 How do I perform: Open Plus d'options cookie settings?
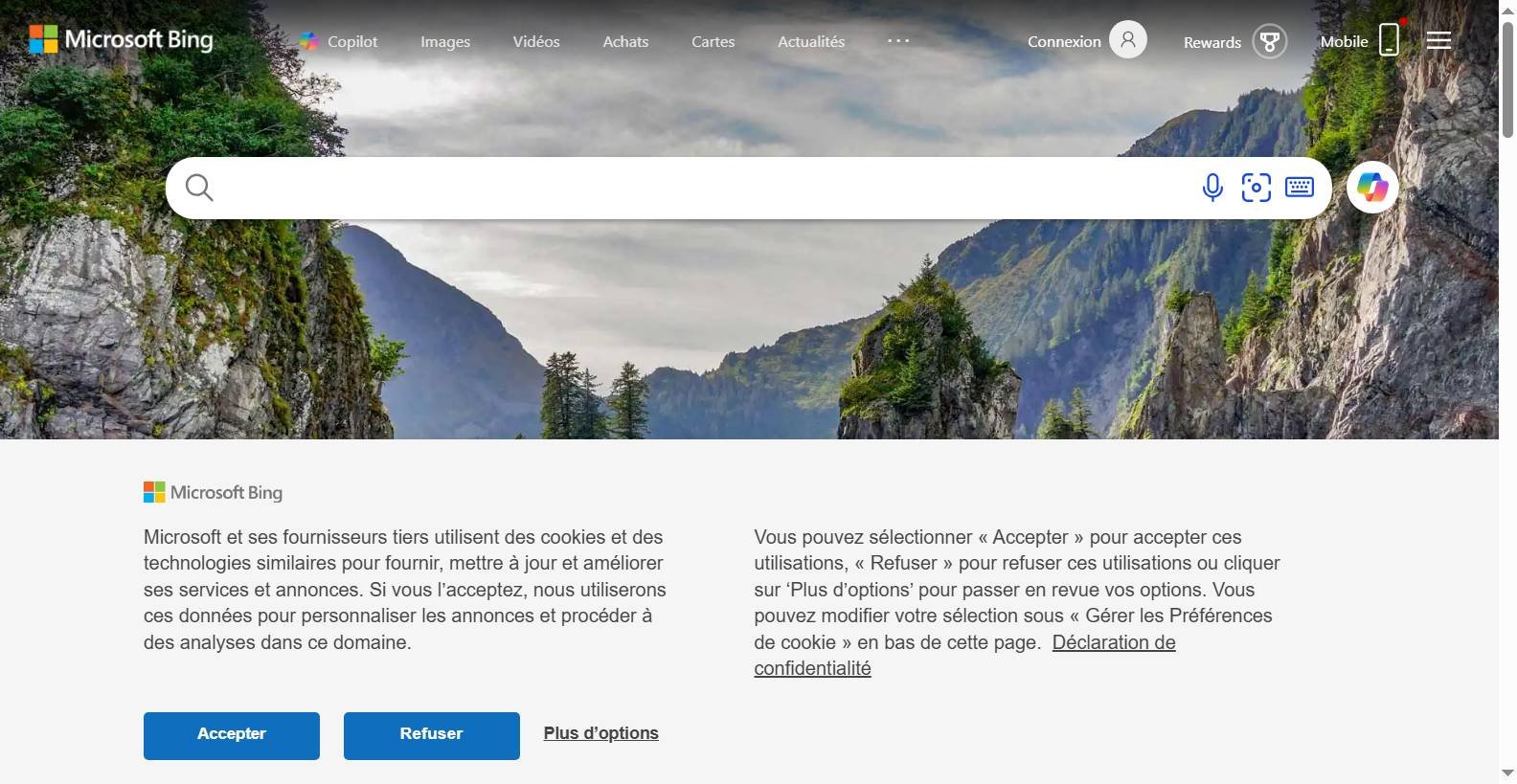tap(601, 733)
